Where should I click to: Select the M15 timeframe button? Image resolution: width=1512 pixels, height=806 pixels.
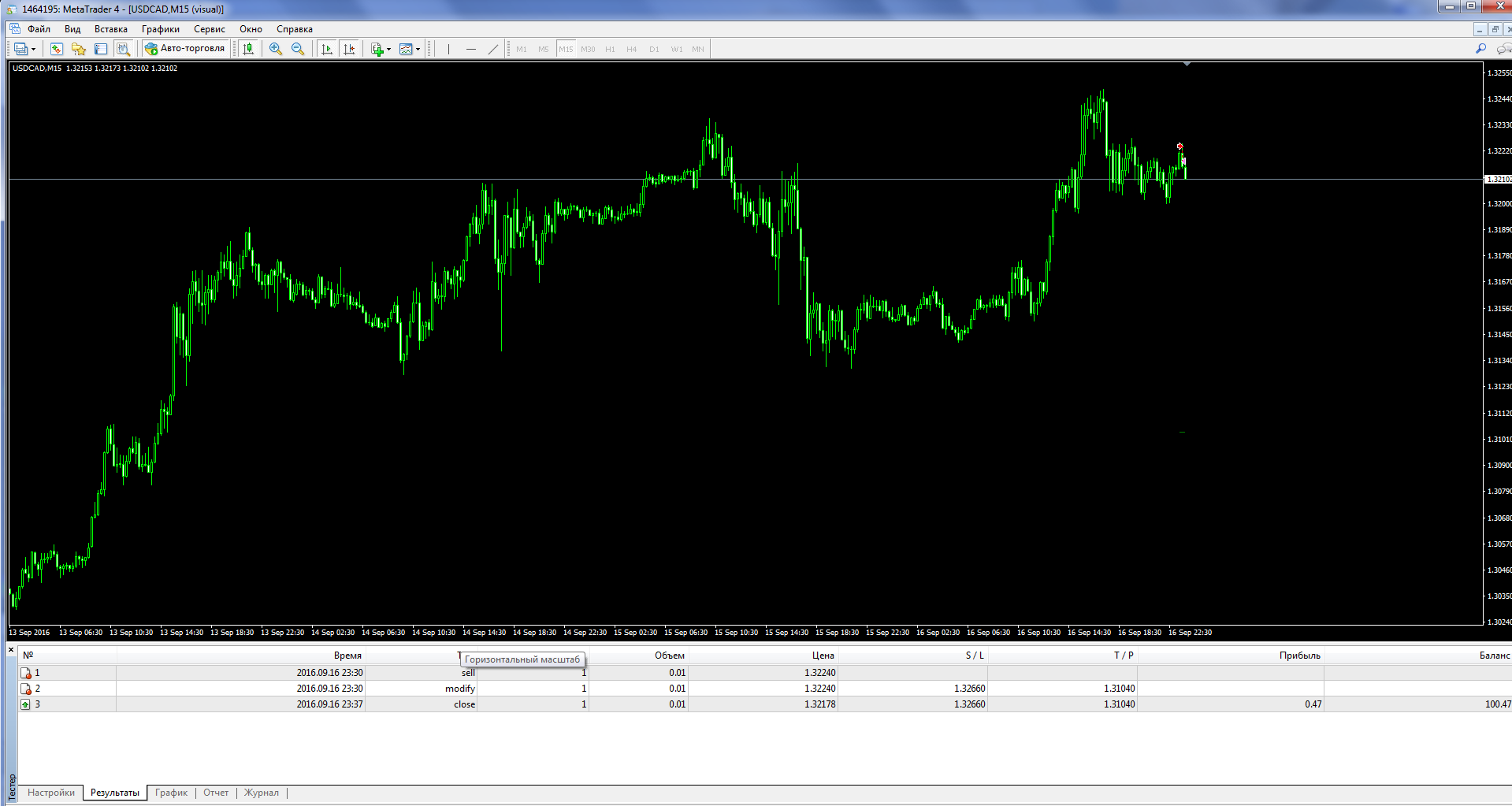click(x=566, y=49)
